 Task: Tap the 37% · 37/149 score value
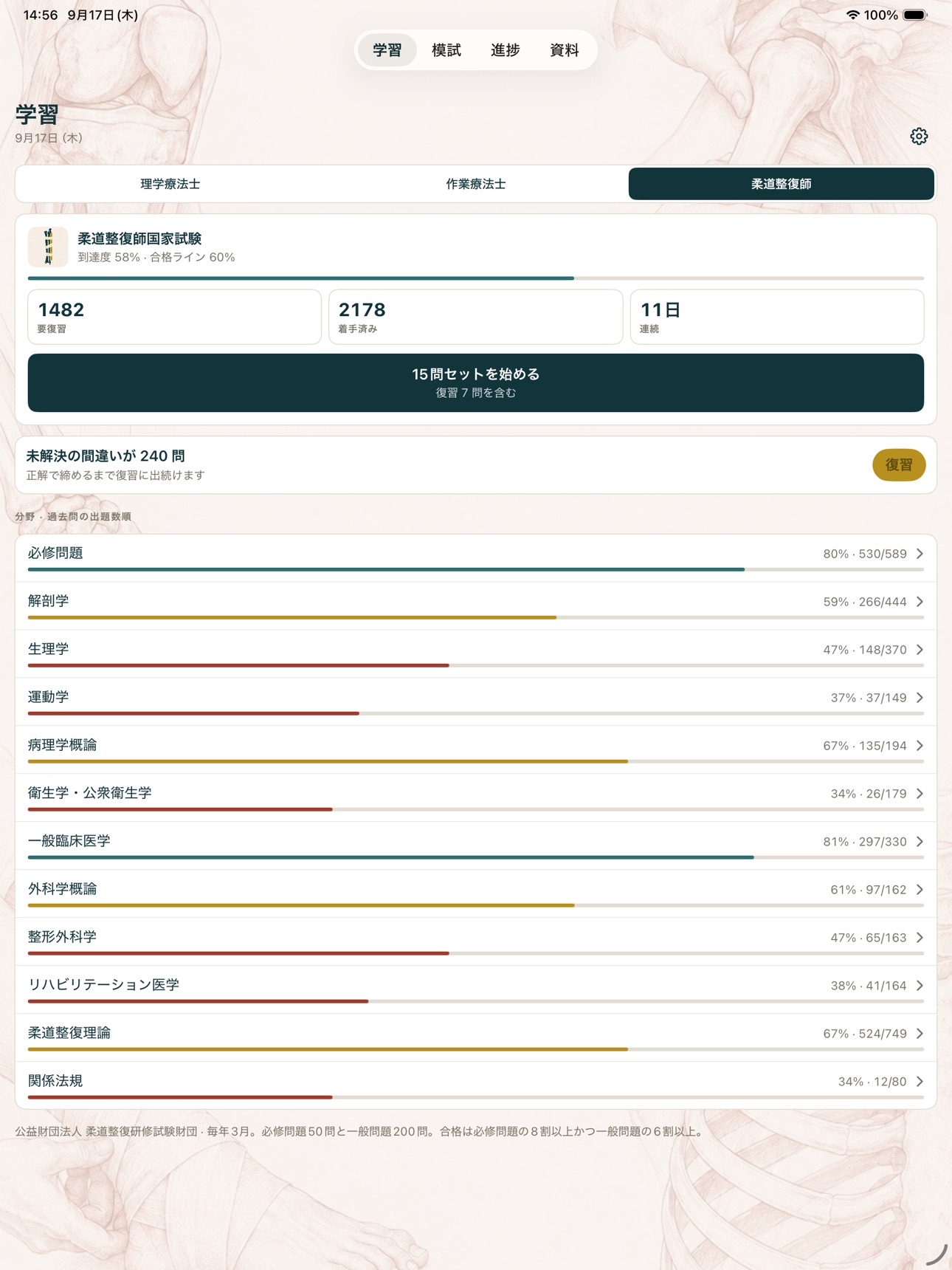click(869, 698)
